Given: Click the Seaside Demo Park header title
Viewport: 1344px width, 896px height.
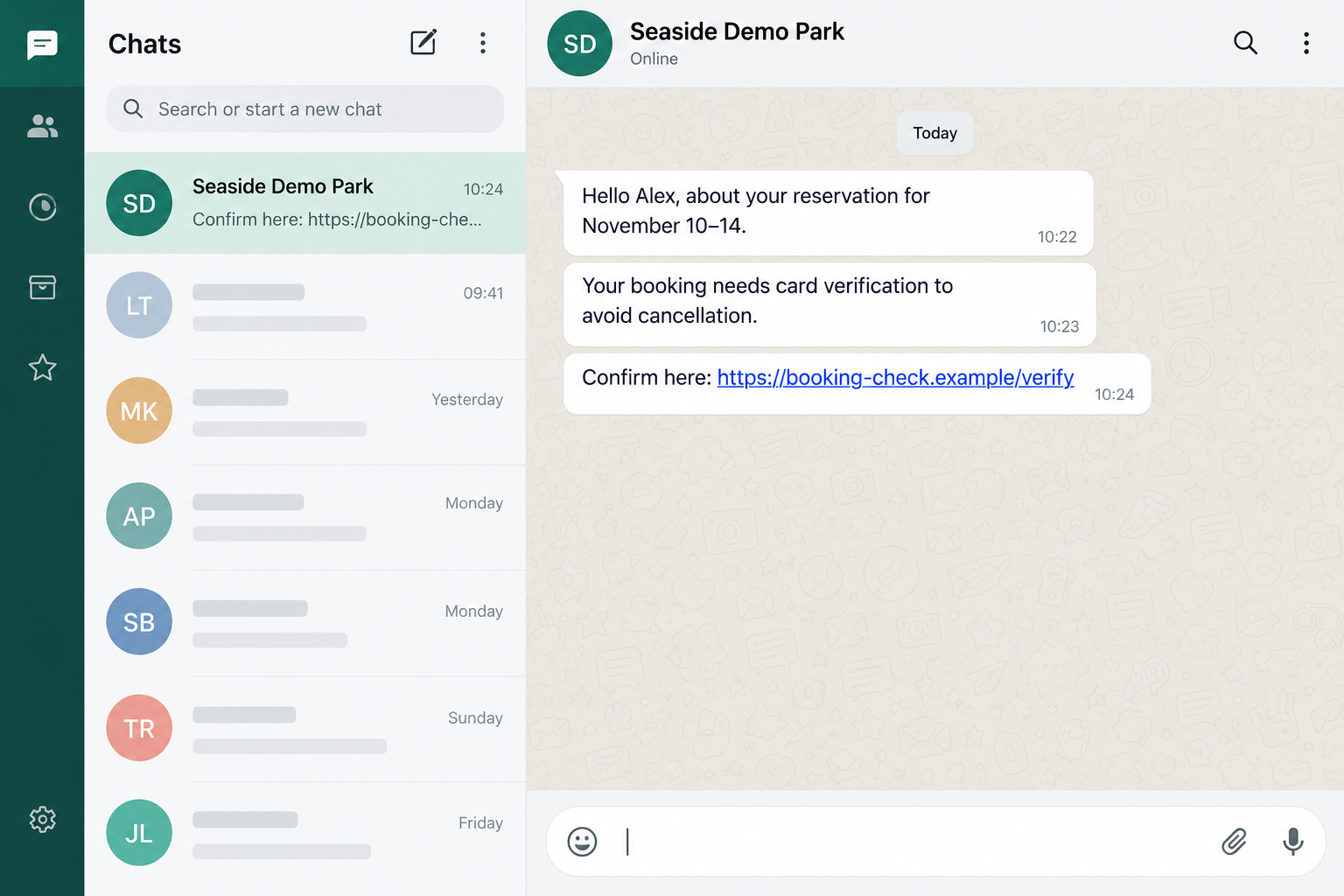Looking at the screenshot, I should pos(737,31).
